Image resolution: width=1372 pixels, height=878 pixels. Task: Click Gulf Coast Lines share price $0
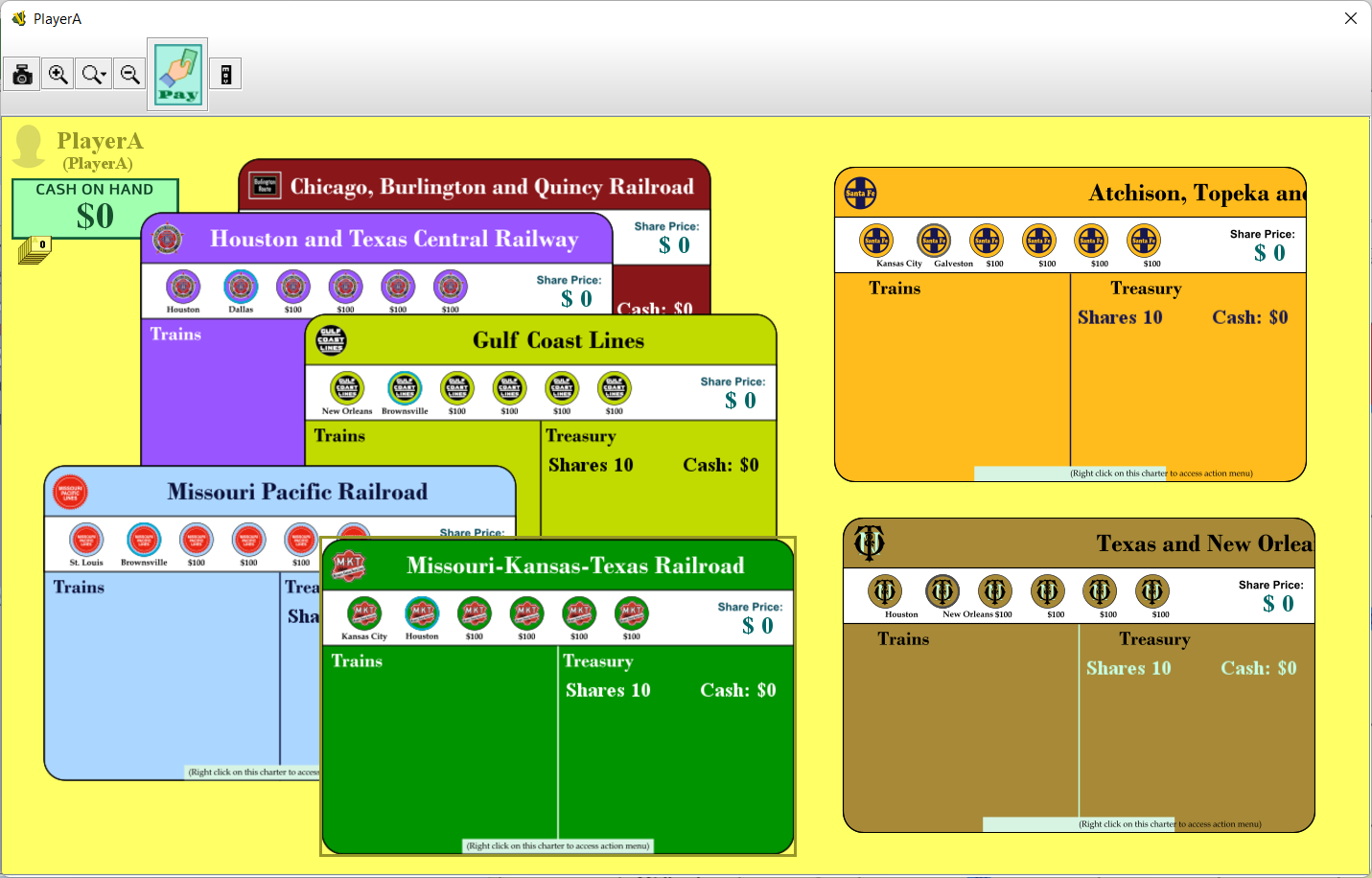click(740, 401)
